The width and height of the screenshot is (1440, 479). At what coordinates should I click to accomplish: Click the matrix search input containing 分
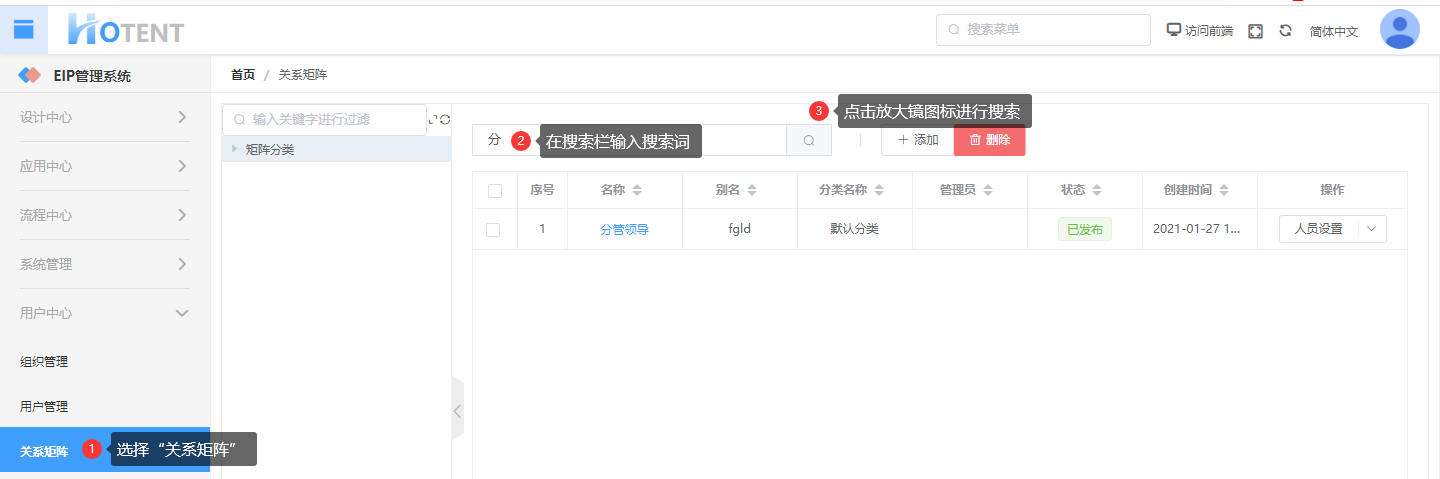click(629, 140)
